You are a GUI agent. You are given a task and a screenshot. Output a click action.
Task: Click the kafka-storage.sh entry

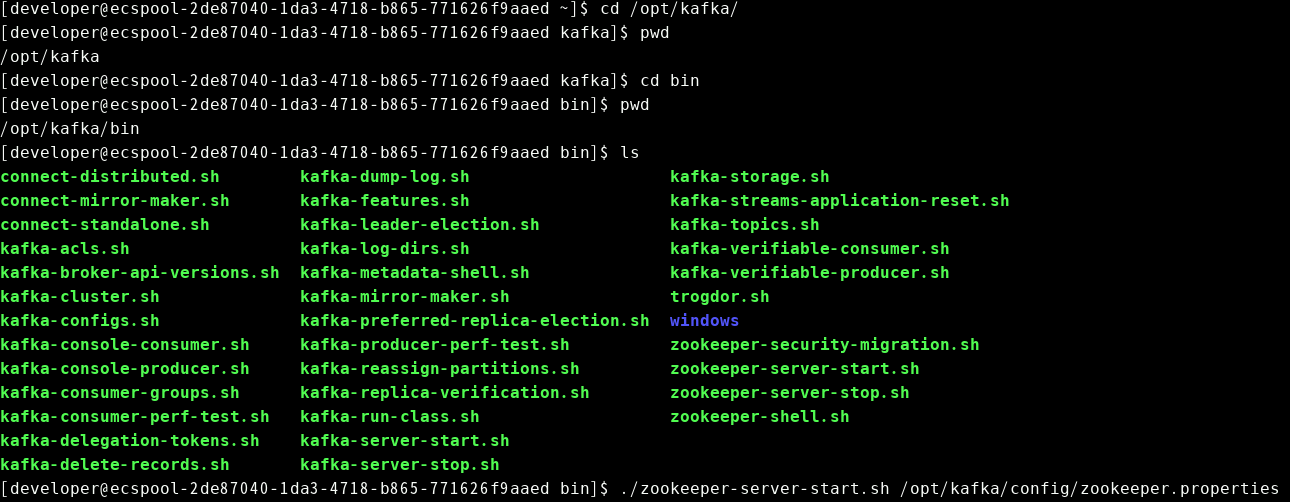749,177
